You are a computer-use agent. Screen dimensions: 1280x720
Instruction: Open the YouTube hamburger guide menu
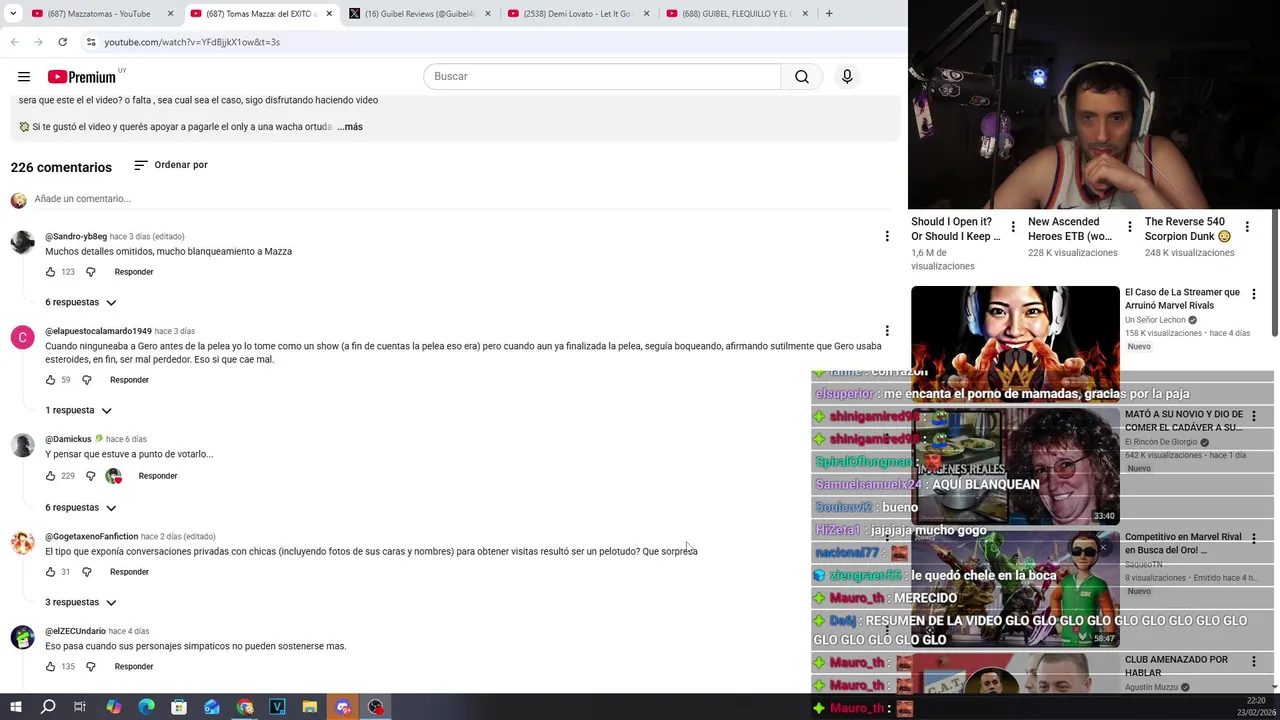[24, 77]
